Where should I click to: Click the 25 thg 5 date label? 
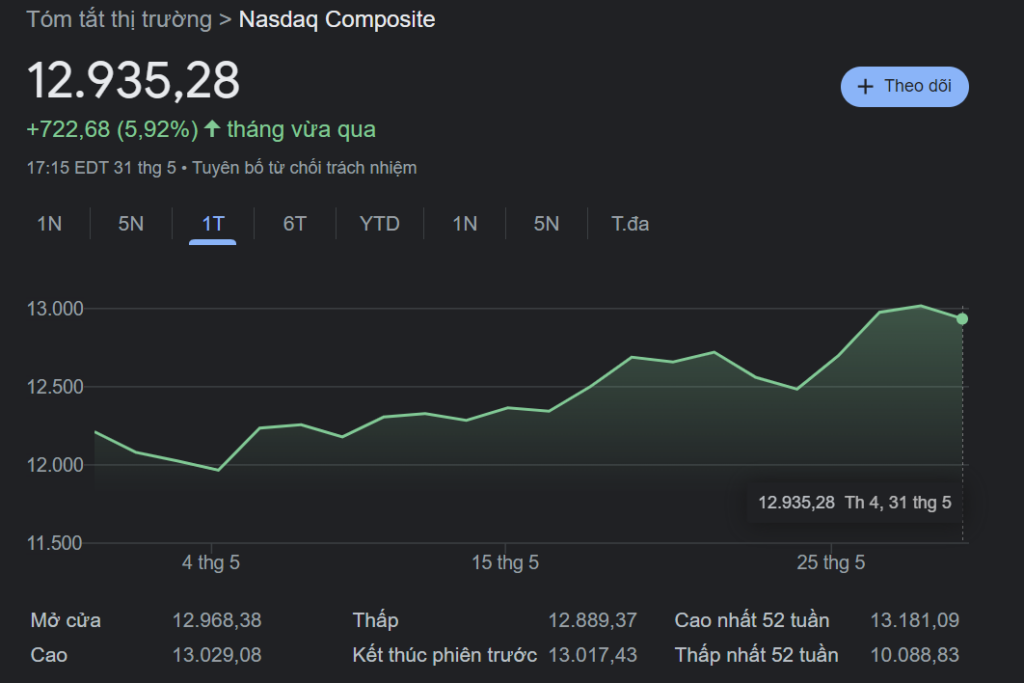[x=831, y=562]
